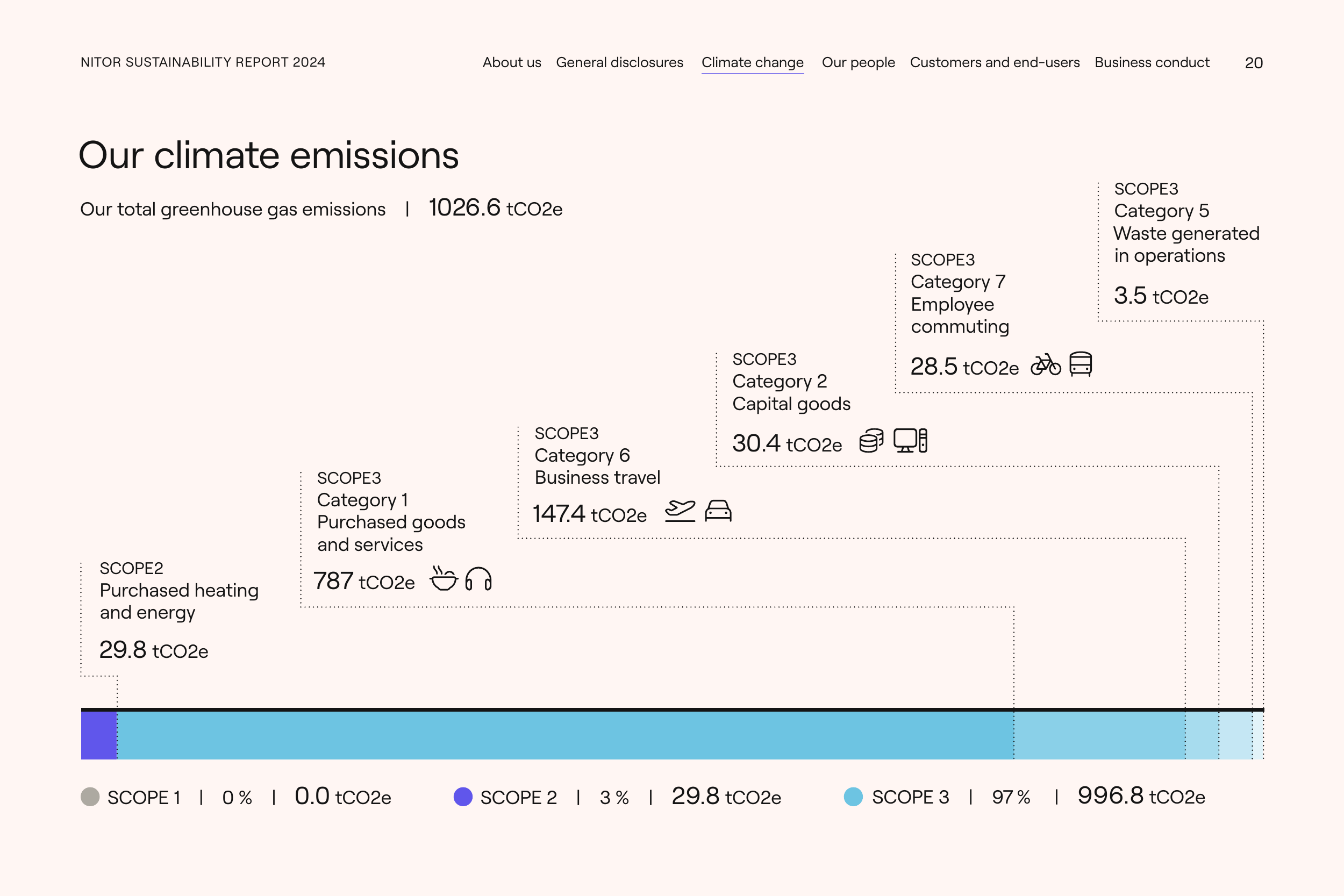Image resolution: width=1344 pixels, height=896 pixels.
Task: Click the Category 6 Business travel label
Action: [597, 455]
